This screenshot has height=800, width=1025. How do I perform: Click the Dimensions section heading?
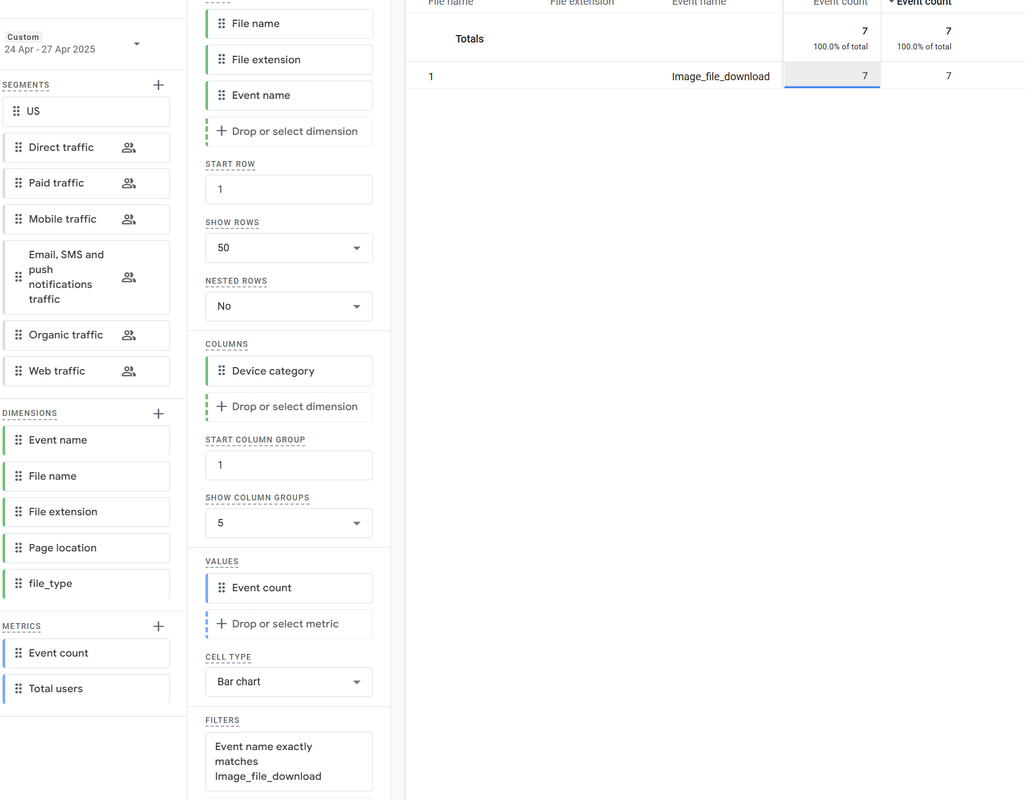click(x=29, y=413)
